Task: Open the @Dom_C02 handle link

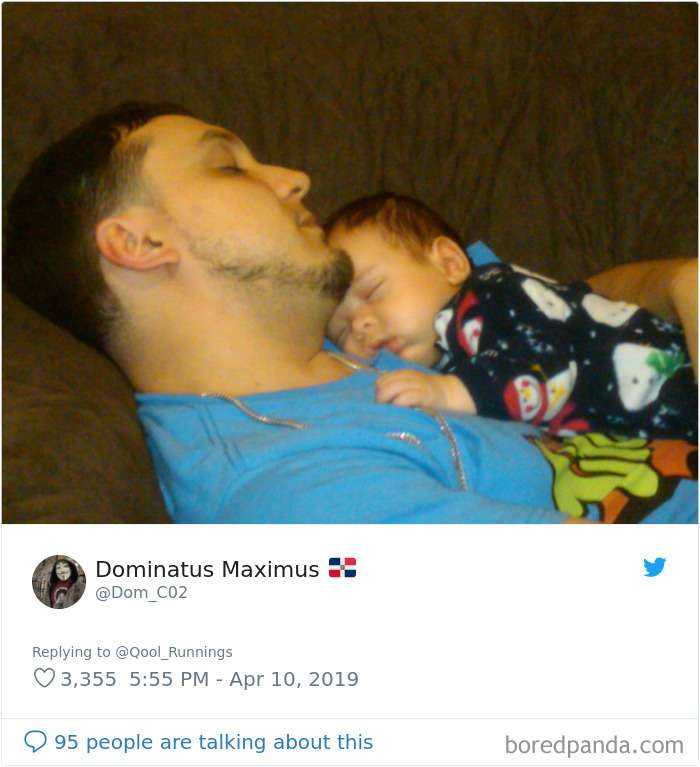Action: click(x=141, y=593)
